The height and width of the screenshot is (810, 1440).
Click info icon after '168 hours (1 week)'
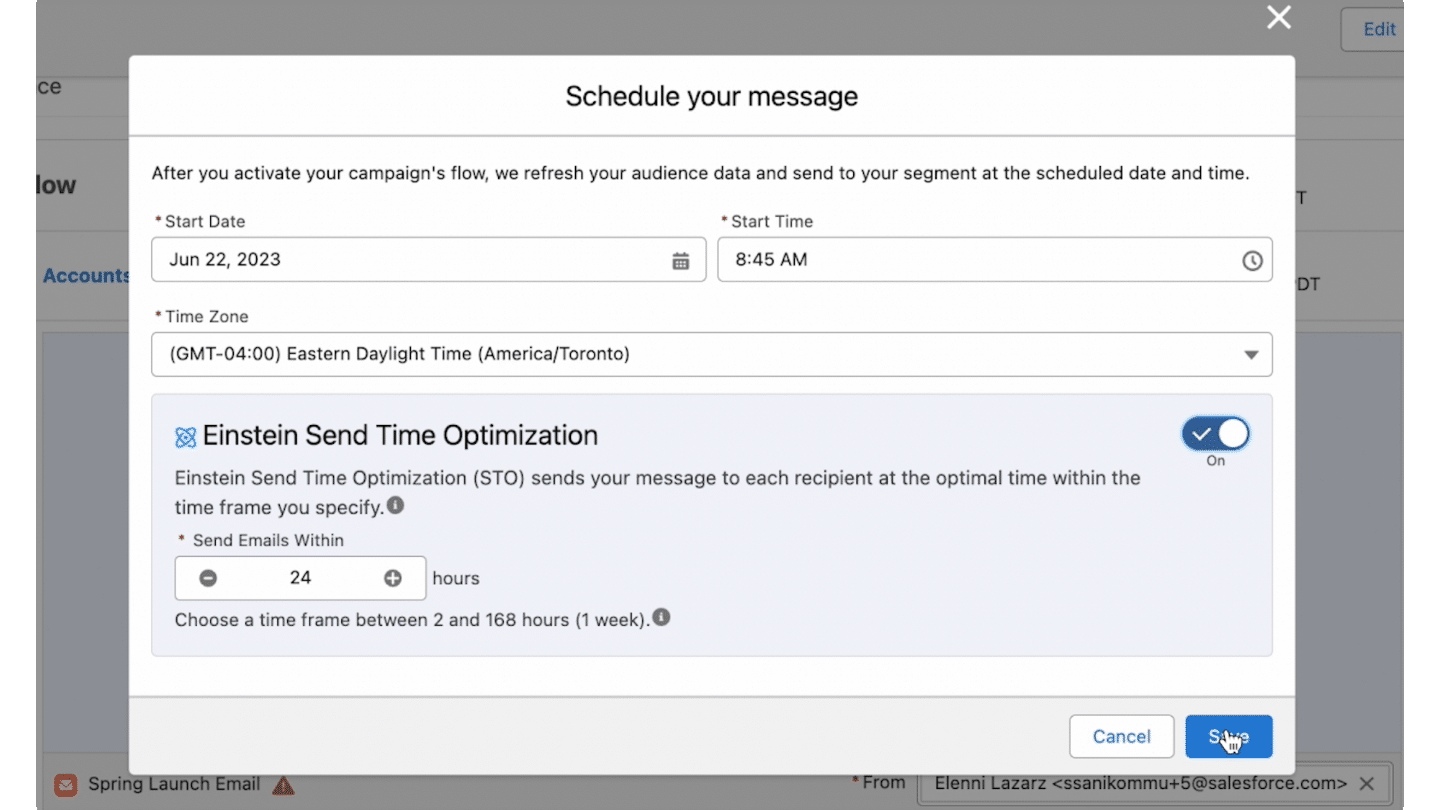[x=661, y=617]
